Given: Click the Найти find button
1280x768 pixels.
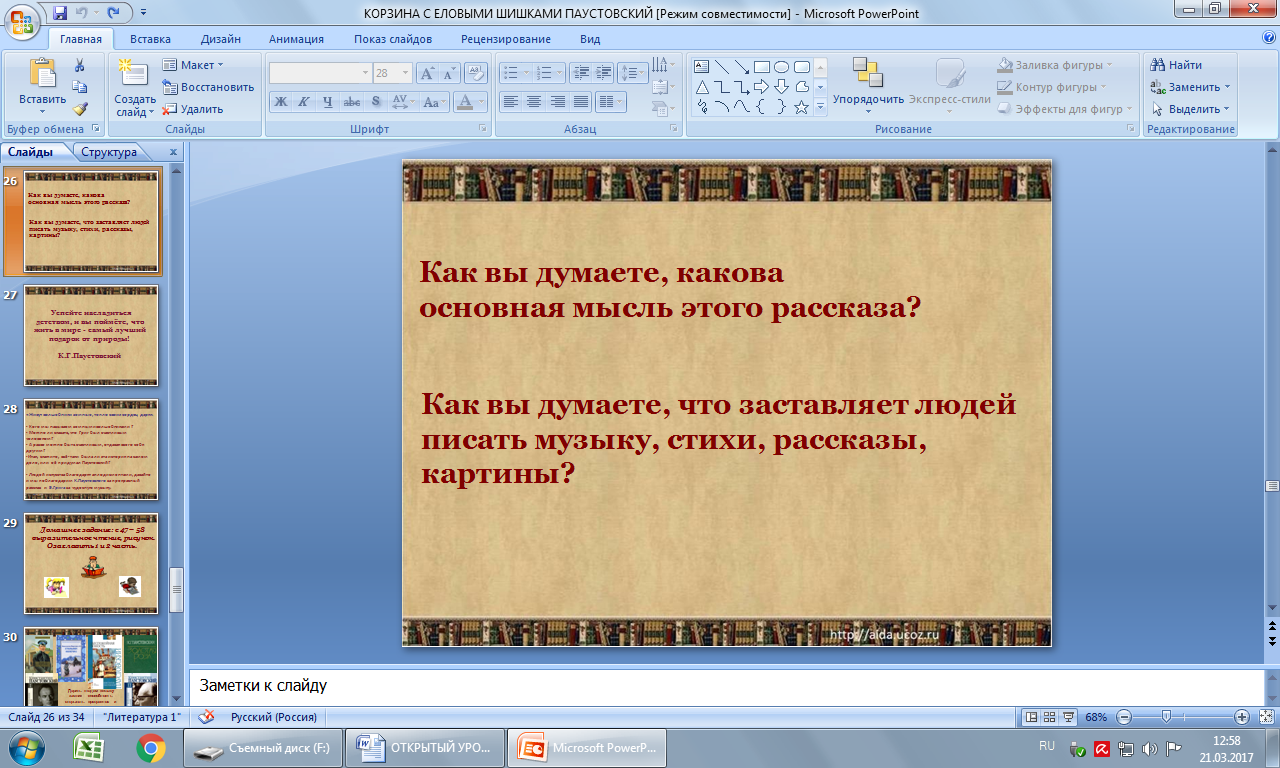Looking at the screenshot, I should 1177,65.
